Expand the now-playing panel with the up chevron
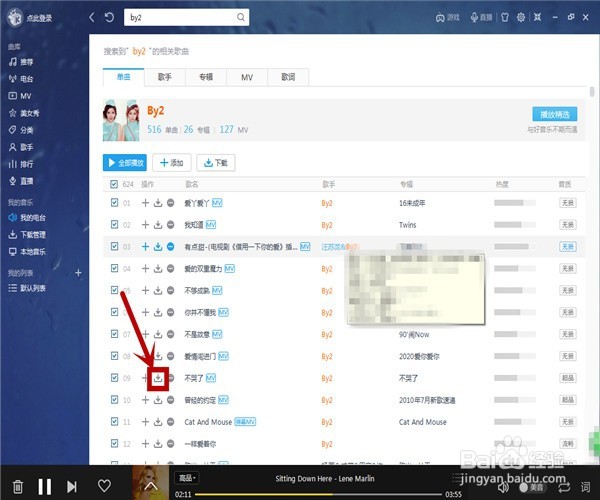This screenshot has height=500, width=600. 151,486
